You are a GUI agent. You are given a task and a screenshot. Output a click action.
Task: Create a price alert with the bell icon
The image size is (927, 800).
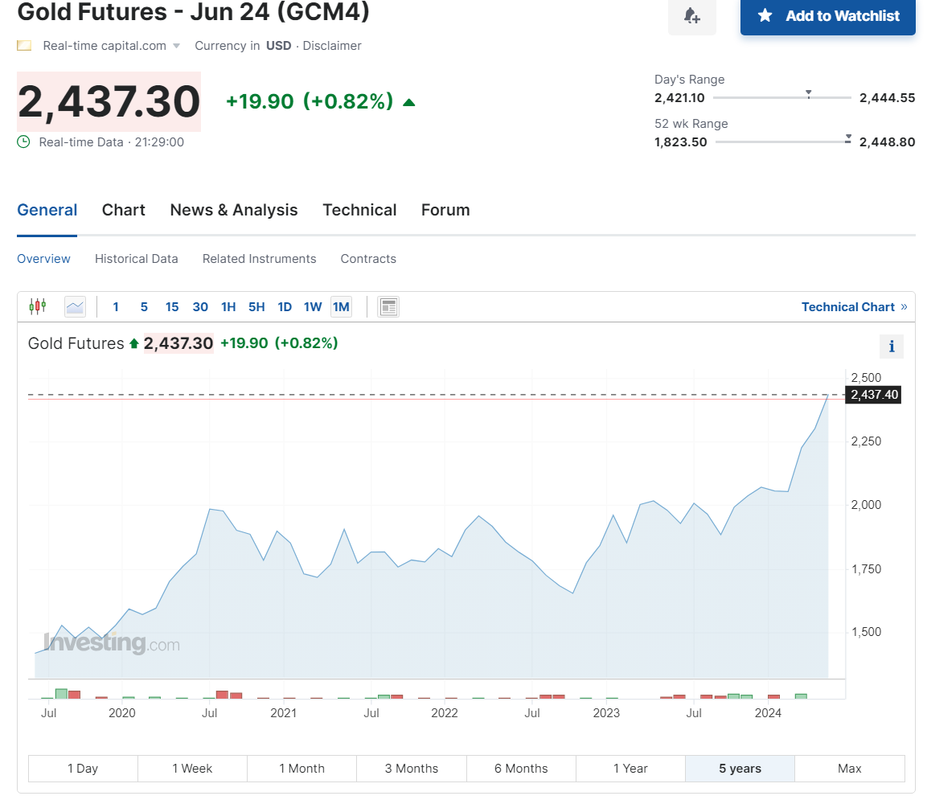[x=692, y=16]
